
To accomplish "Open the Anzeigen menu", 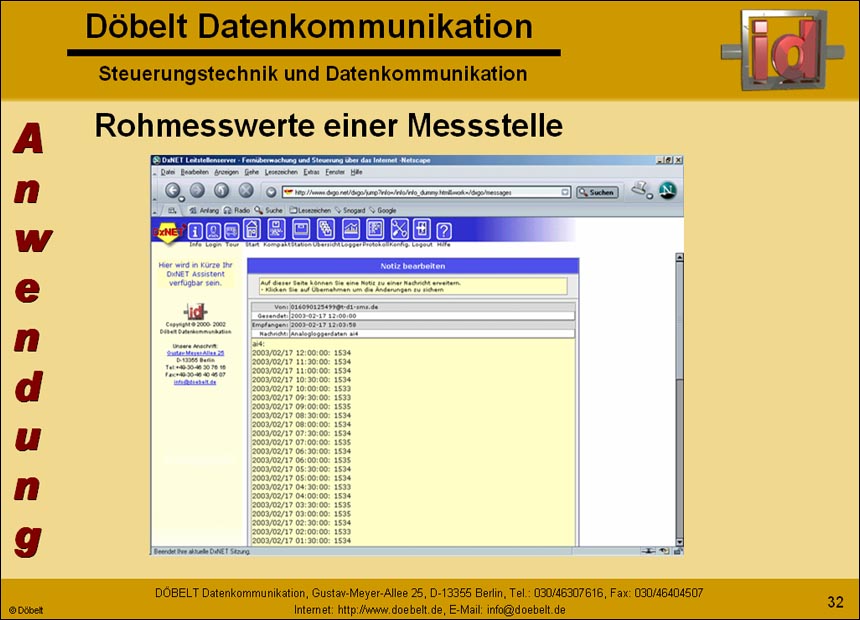I will [226, 172].
